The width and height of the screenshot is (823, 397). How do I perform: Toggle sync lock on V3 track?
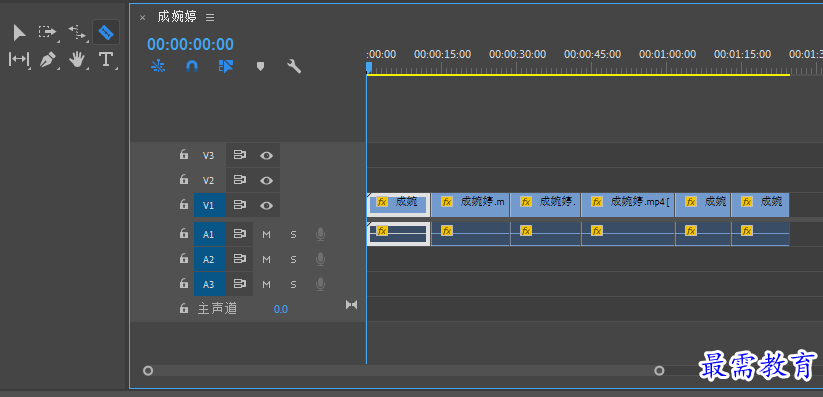click(x=240, y=155)
